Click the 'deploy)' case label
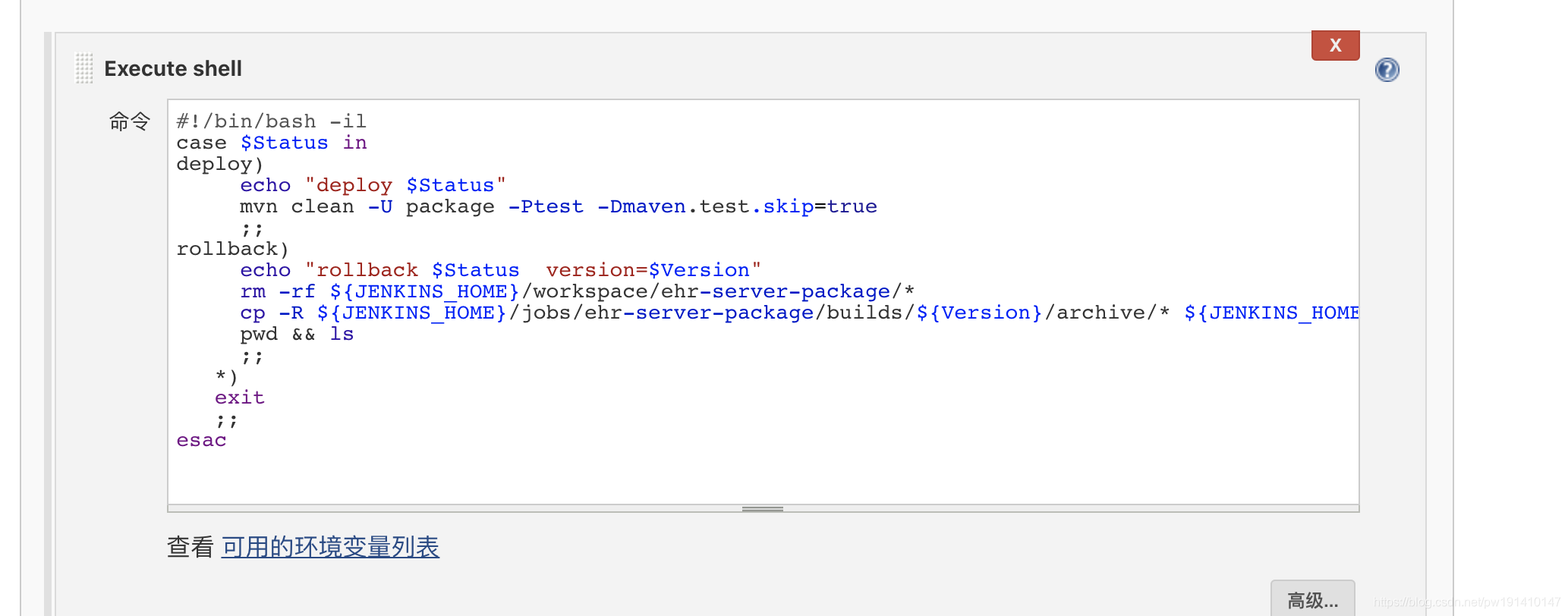 [219, 164]
